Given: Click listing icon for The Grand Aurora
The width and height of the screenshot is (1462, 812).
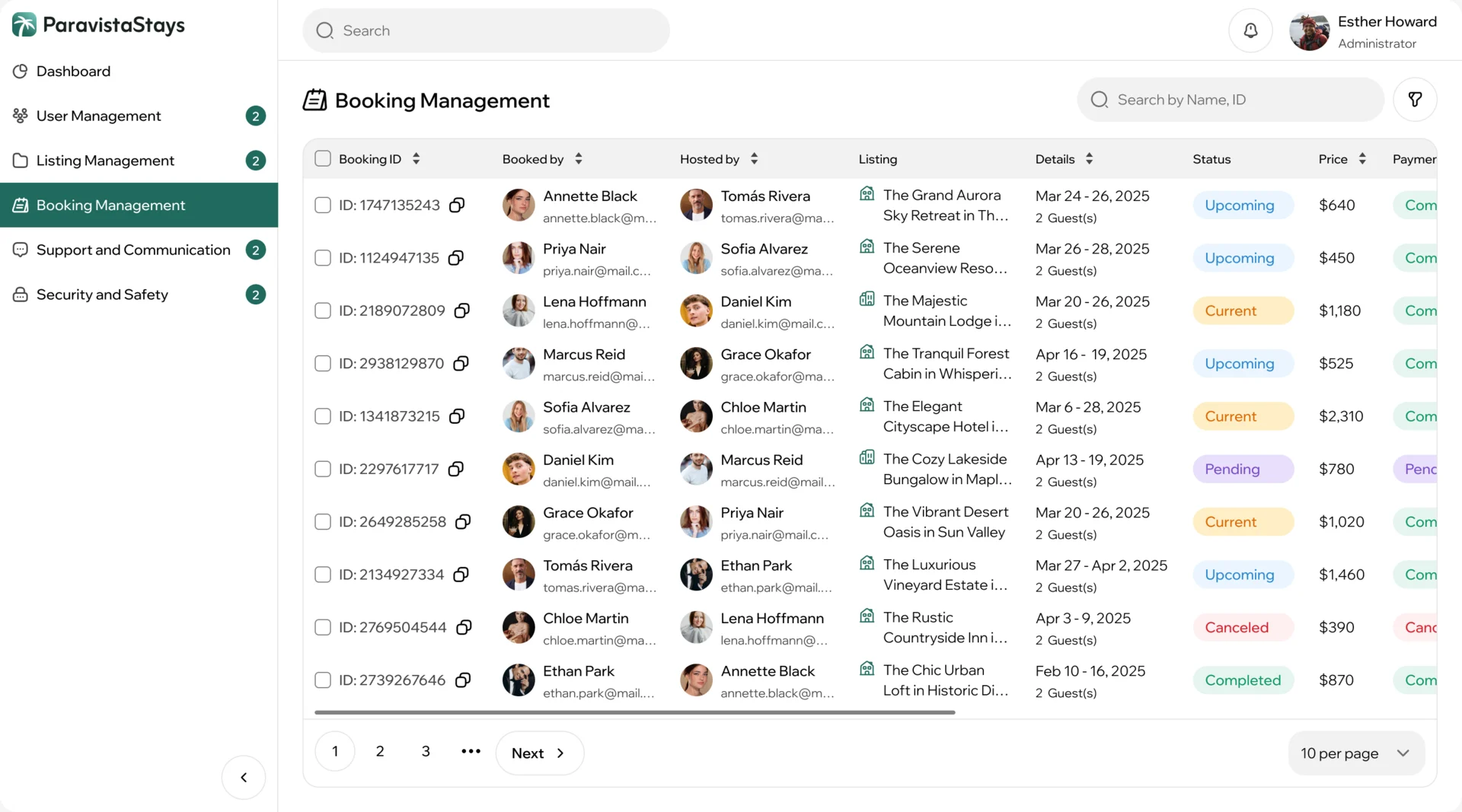Looking at the screenshot, I should tap(867, 194).
